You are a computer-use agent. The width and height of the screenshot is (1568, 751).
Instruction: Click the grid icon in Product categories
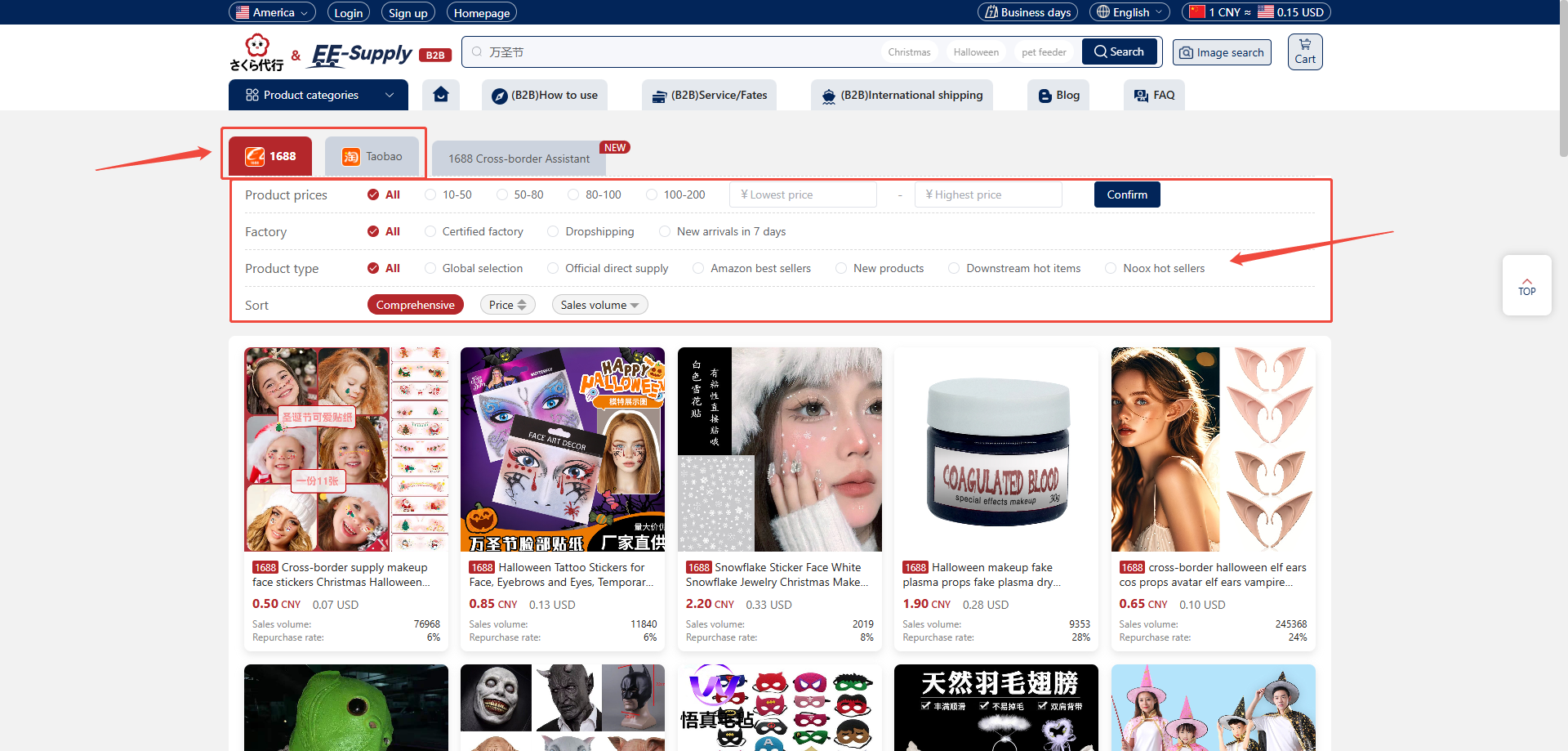pos(252,95)
